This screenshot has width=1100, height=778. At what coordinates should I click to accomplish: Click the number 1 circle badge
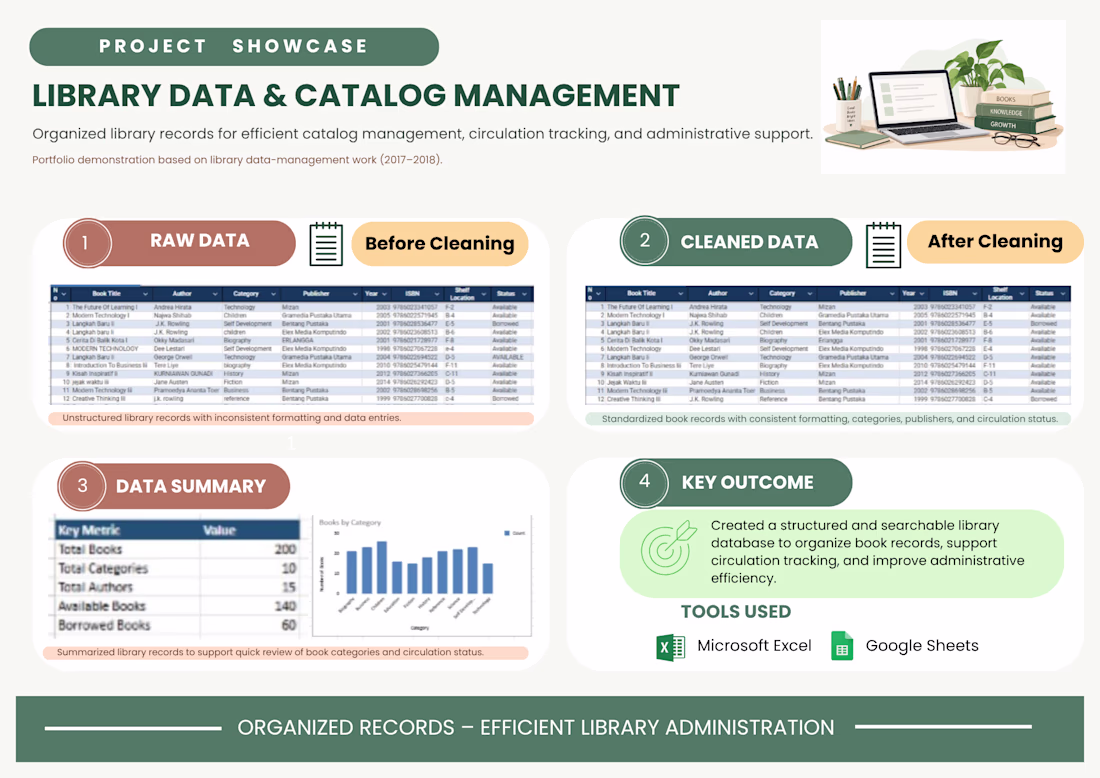pyautogui.click(x=87, y=243)
